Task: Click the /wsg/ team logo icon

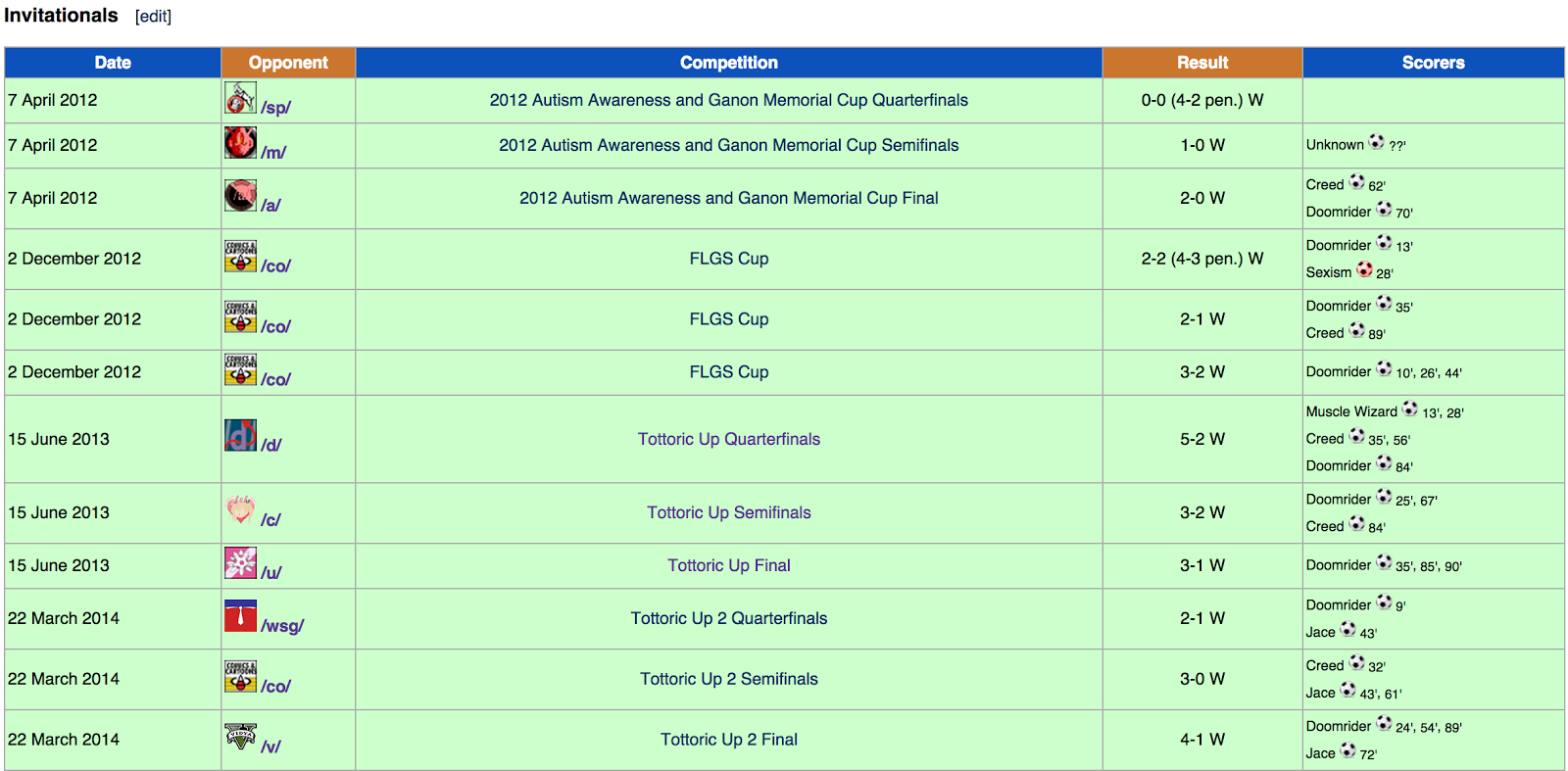Action: (x=240, y=615)
